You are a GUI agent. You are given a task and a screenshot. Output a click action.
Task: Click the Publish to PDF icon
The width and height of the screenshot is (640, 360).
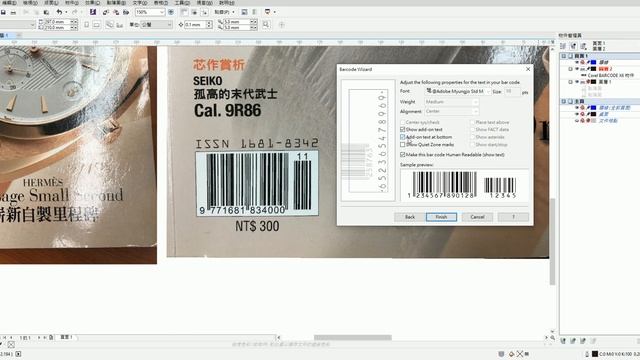pyautogui.click(x=126, y=12)
